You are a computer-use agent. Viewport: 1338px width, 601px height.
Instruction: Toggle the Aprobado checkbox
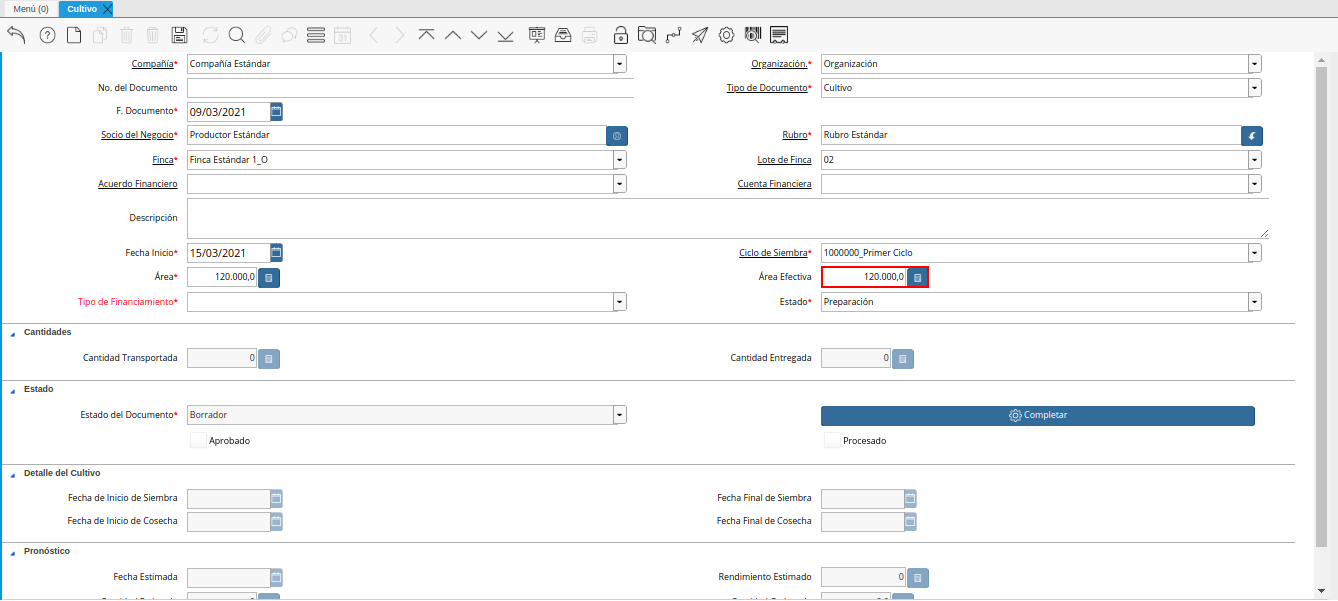pyautogui.click(x=198, y=440)
